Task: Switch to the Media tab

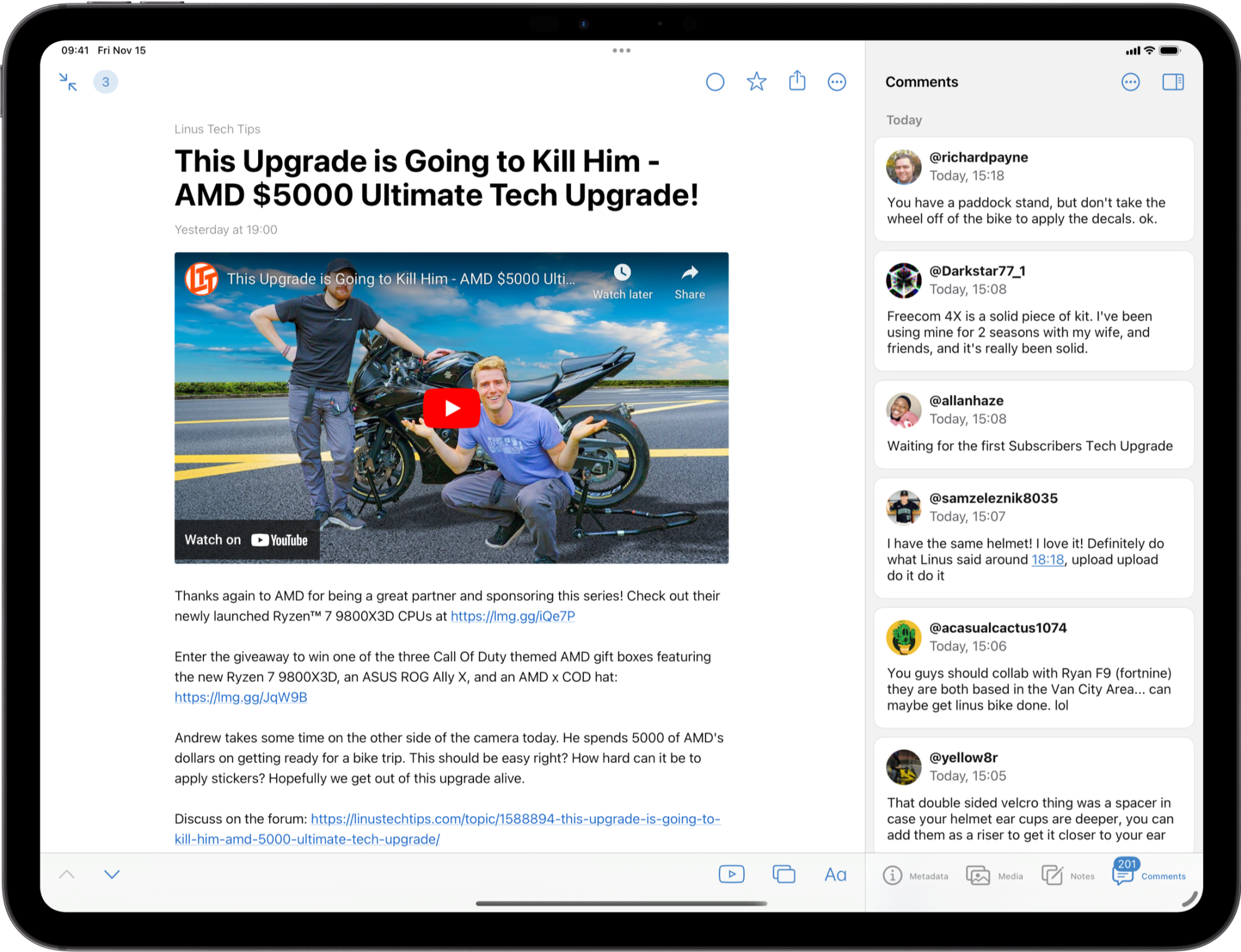Action: point(995,876)
